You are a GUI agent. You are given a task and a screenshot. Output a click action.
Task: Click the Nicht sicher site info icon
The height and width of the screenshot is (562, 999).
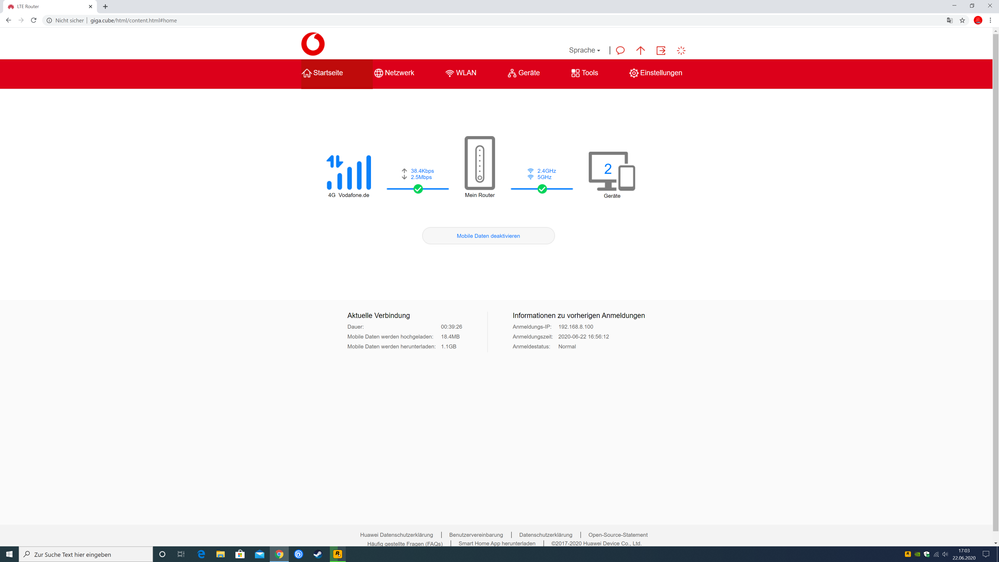[x=49, y=20]
